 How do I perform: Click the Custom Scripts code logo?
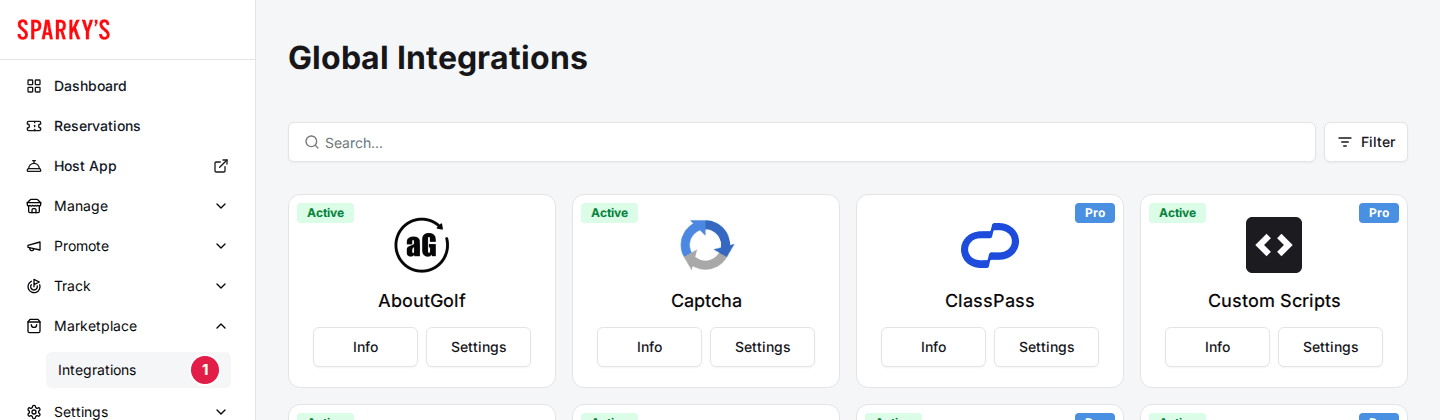coord(1274,245)
